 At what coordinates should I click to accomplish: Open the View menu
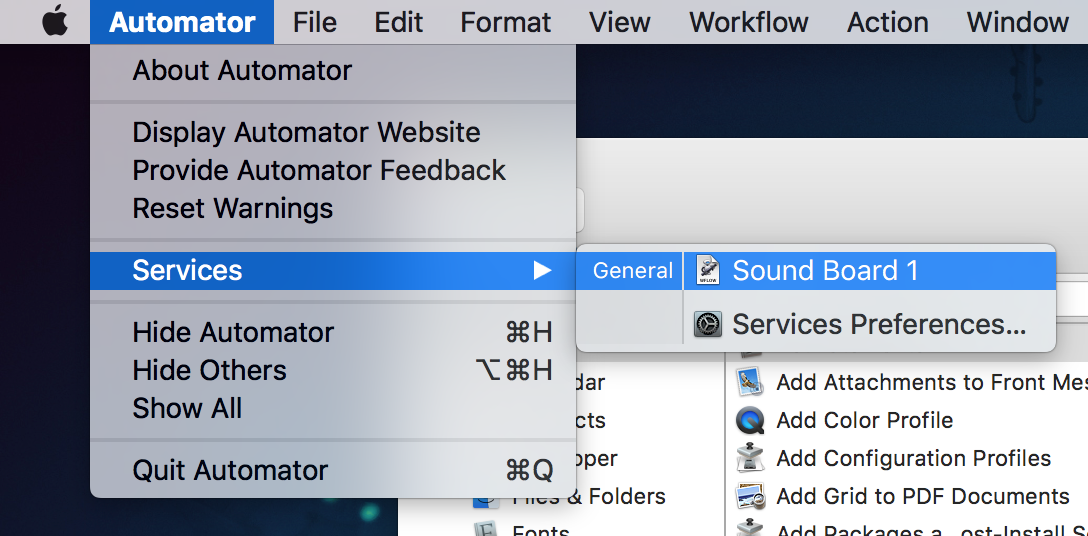[x=620, y=22]
